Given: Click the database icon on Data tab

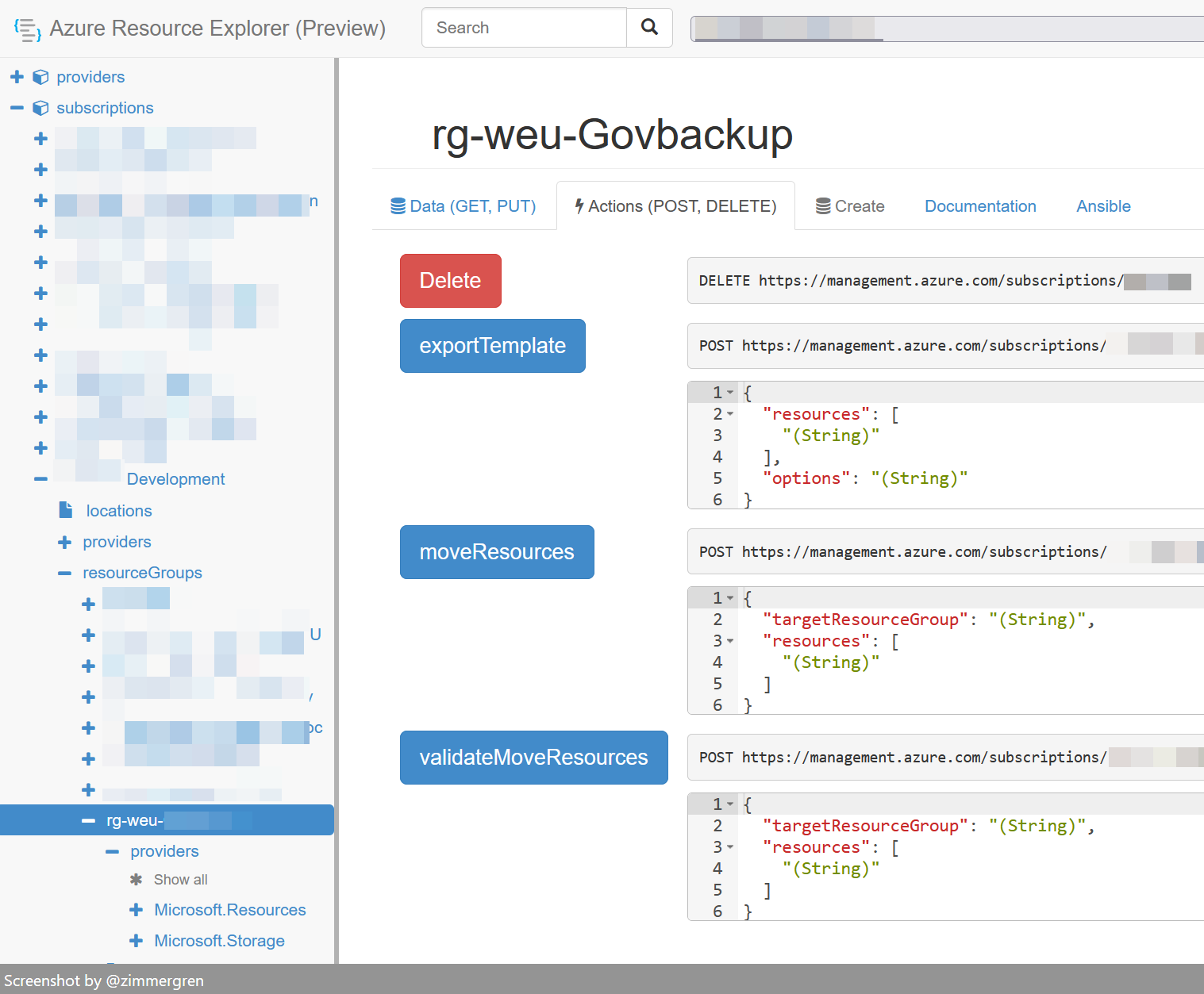Looking at the screenshot, I should (397, 205).
